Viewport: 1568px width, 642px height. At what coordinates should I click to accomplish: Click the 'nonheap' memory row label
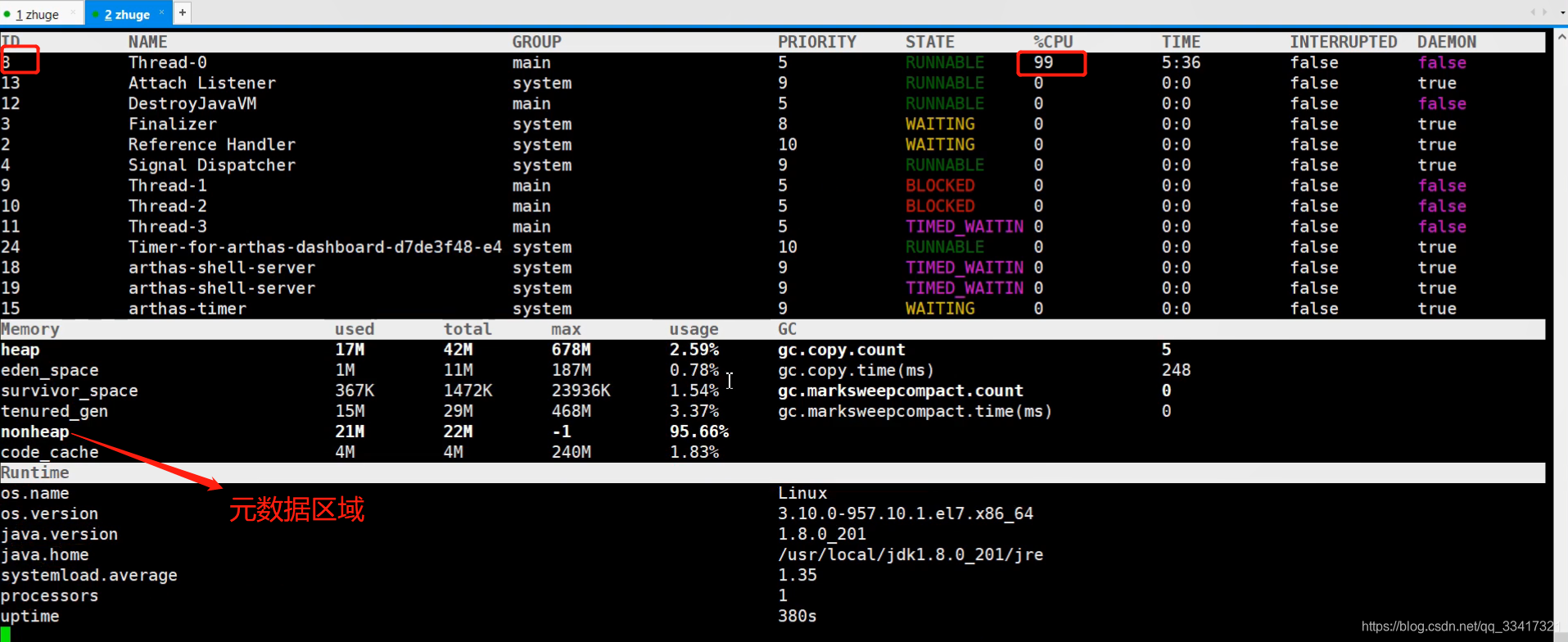[34, 432]
